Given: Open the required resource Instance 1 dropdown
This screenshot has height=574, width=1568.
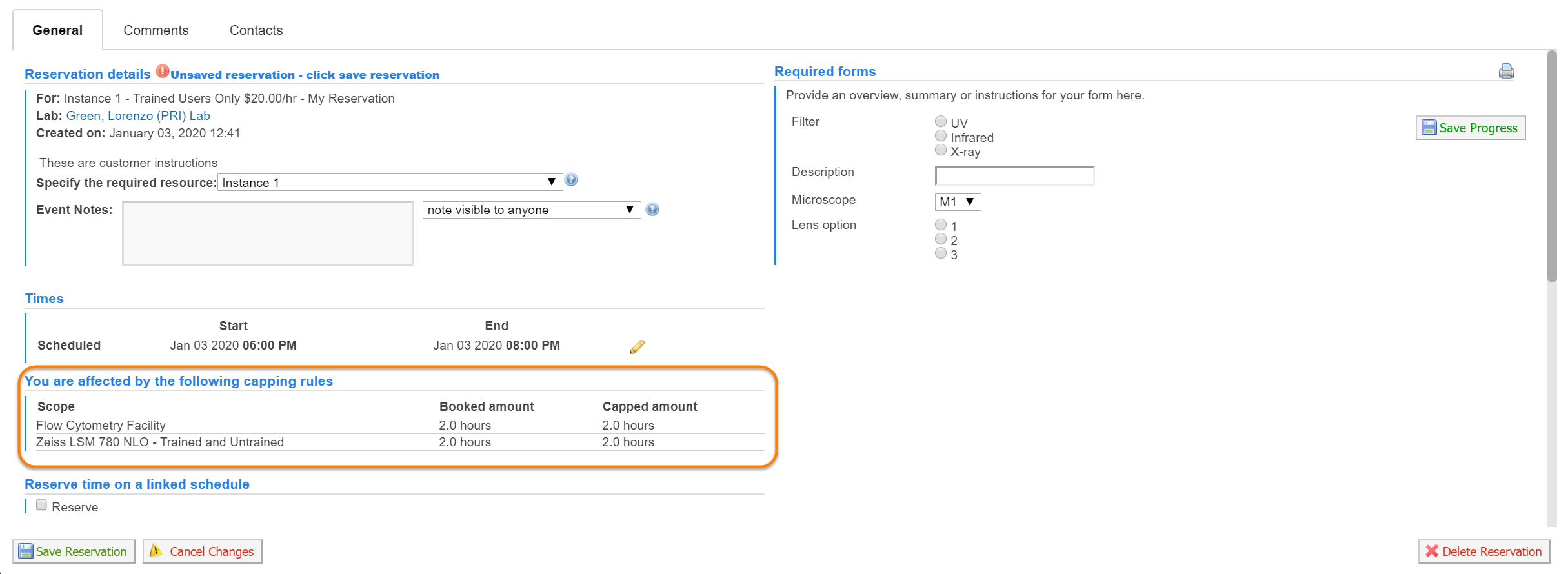Looking at the screenshot, I should coord(389,183).
